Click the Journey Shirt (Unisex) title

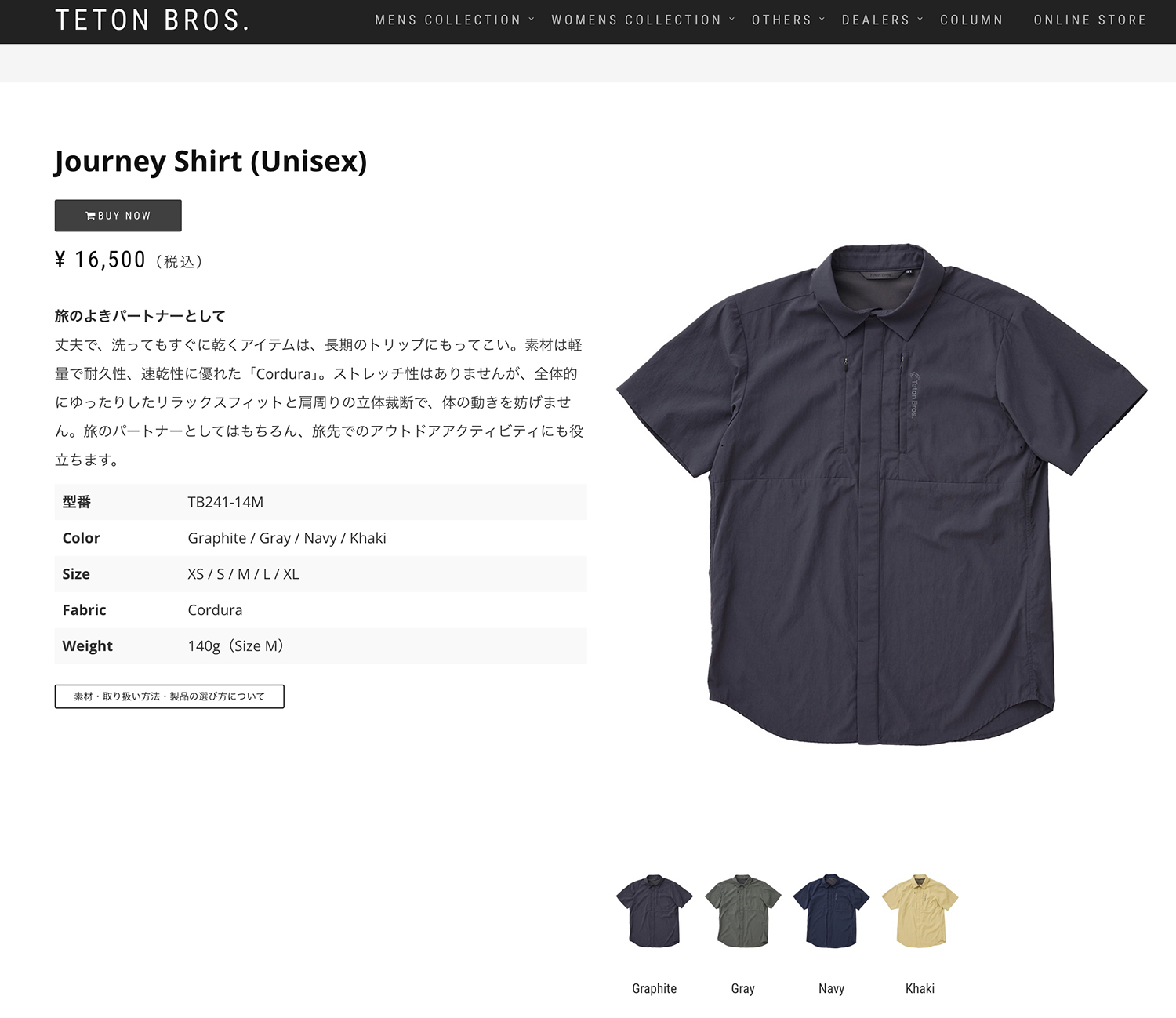tap(210, 161)
